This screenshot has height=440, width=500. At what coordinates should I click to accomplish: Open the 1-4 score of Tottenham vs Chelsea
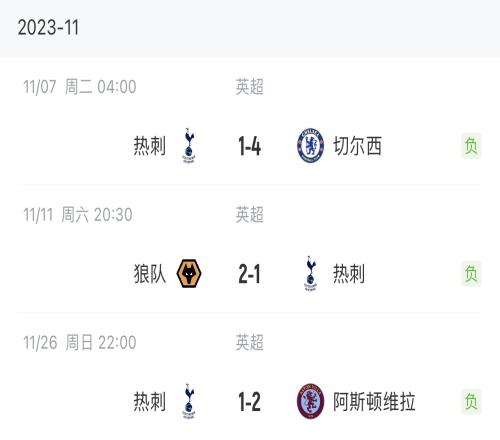coord(249,146)
